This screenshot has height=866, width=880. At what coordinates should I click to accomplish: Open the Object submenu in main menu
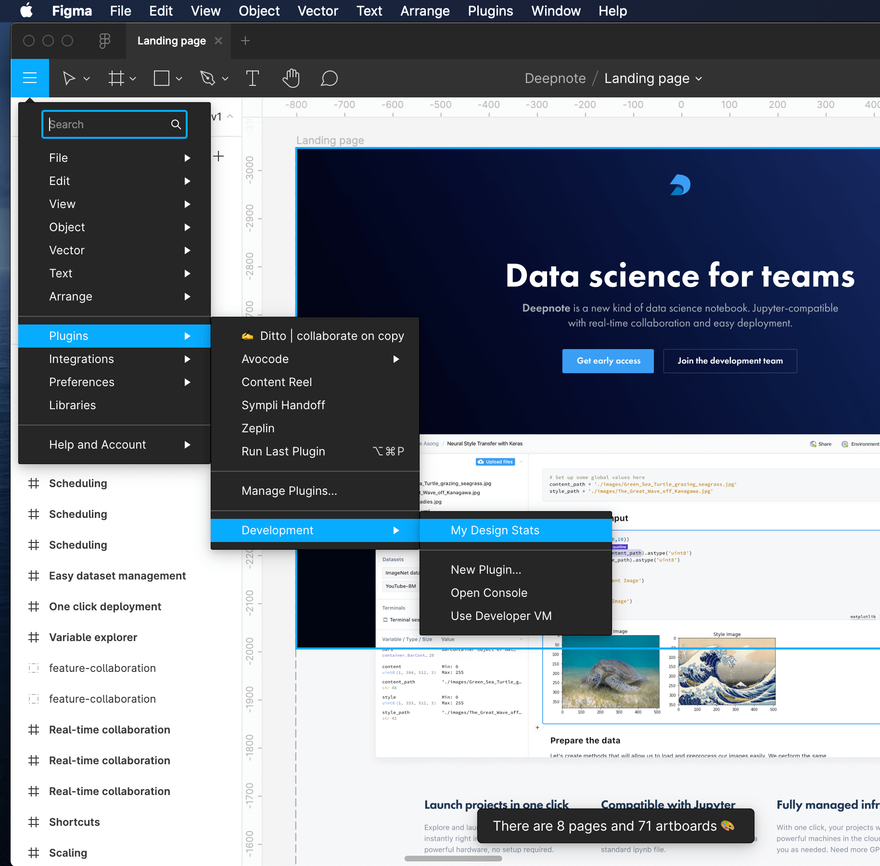pyautogui.click(x=114, y=227)
